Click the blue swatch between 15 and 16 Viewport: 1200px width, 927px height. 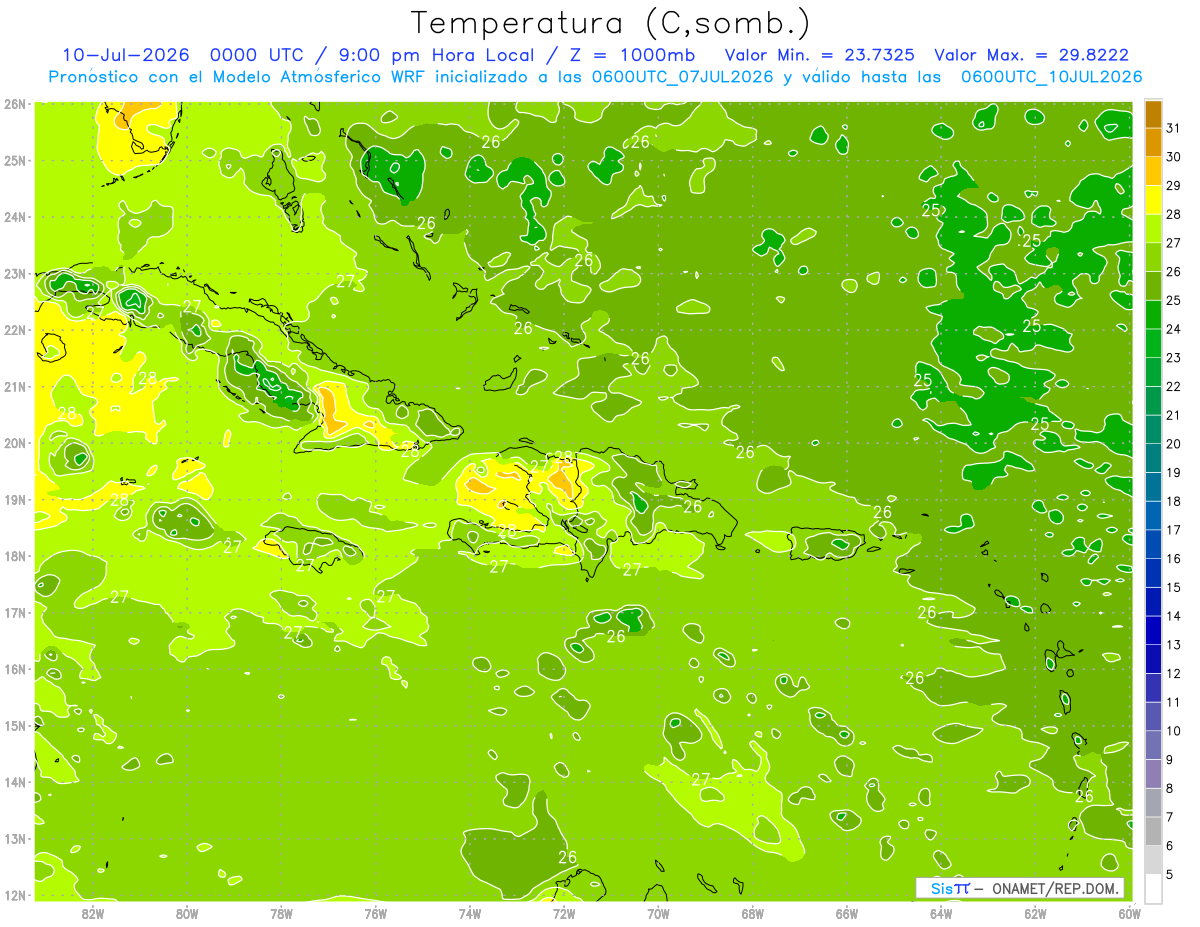1153,574
